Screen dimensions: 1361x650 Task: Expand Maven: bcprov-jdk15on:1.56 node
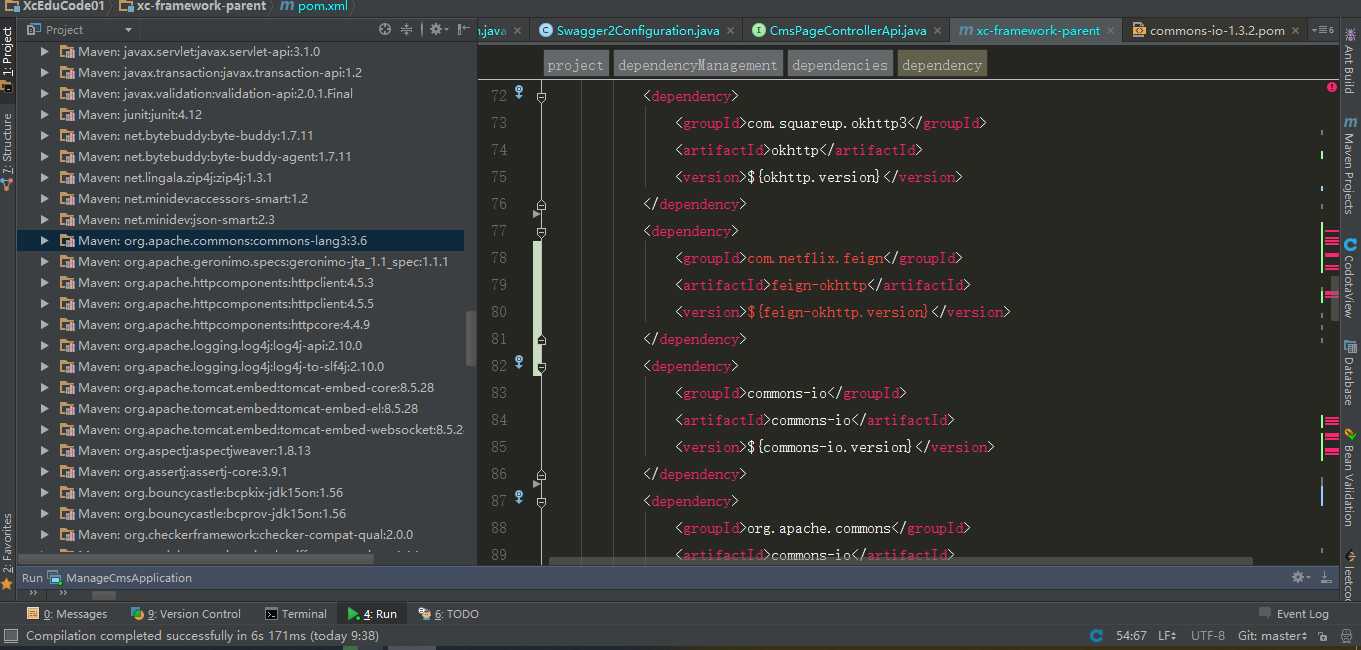(44, 513)
